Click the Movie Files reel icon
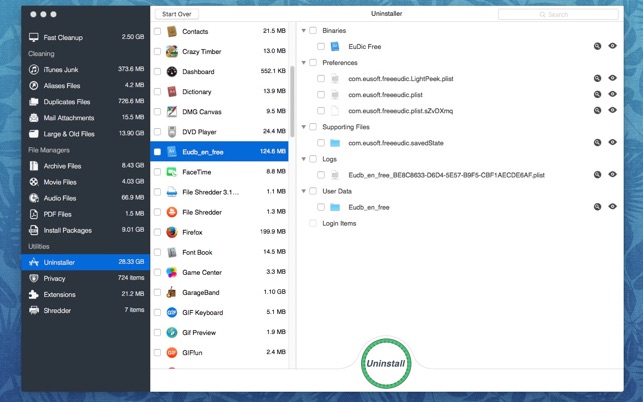The image size is (643, 402). pyautogui.click(x=34, y=182)
